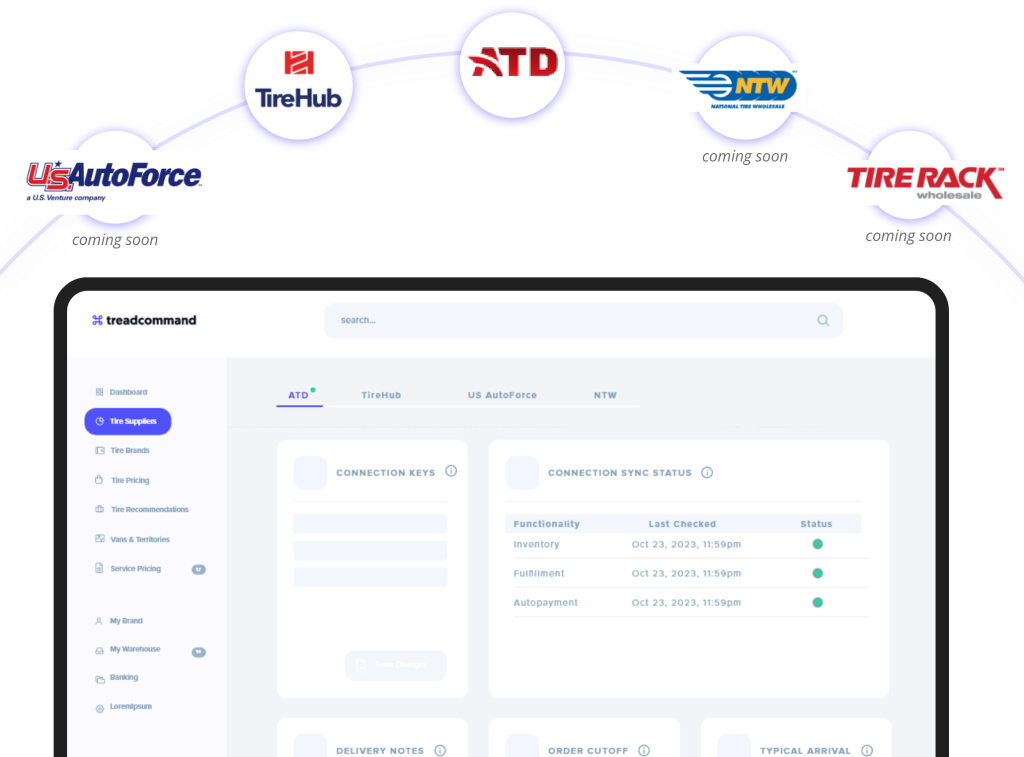
Task: Click the Save Changes button
Action: tap(395, 665)
